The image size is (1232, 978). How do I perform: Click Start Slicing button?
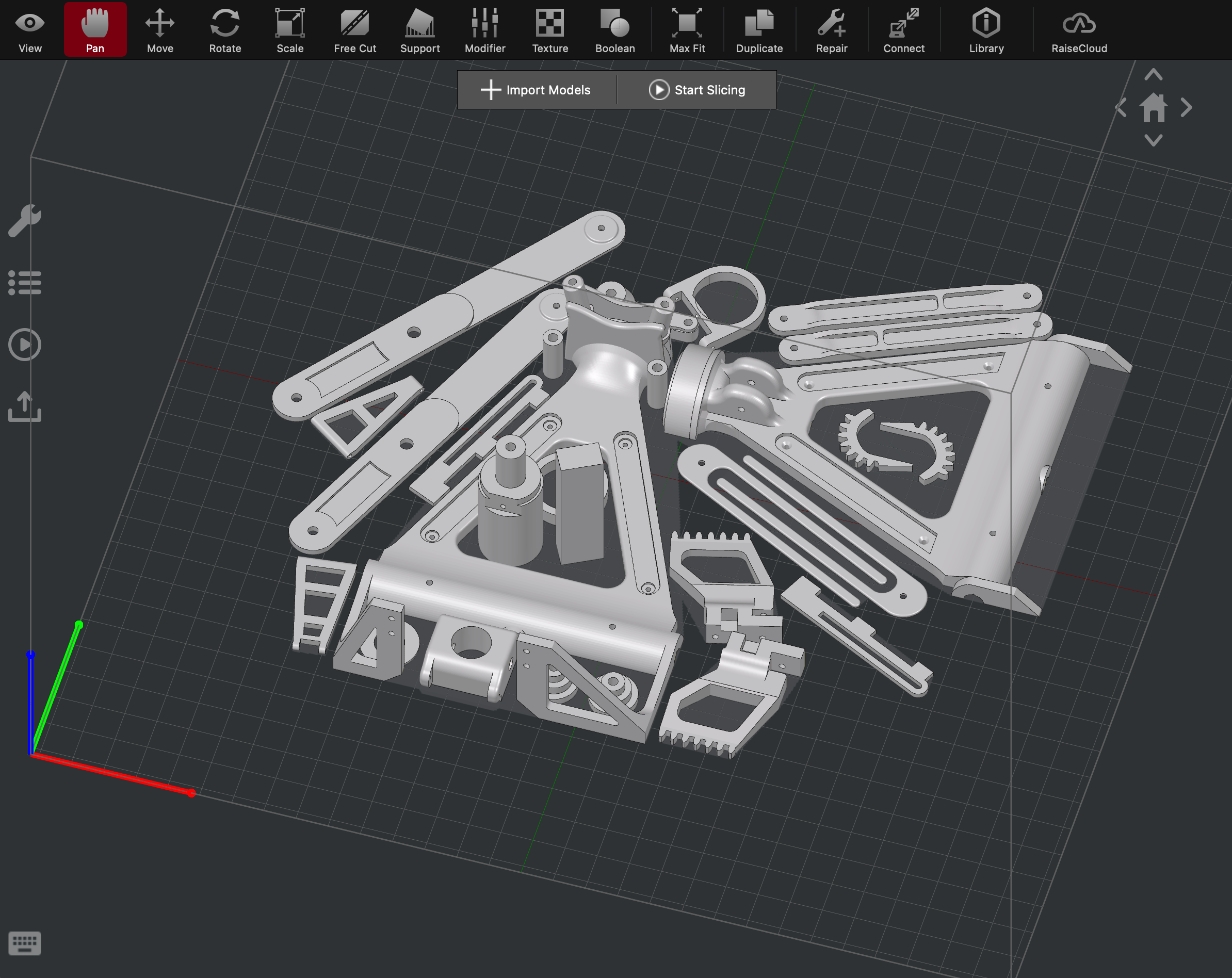click(x=697, y=90)
